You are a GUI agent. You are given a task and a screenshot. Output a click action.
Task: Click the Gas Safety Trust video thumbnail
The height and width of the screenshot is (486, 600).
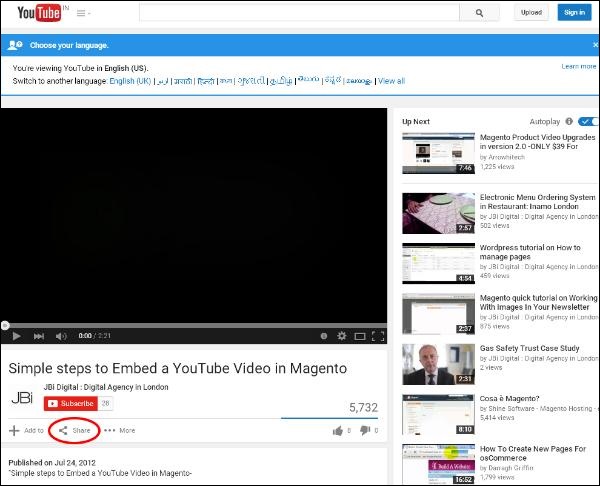click(438, 364)
